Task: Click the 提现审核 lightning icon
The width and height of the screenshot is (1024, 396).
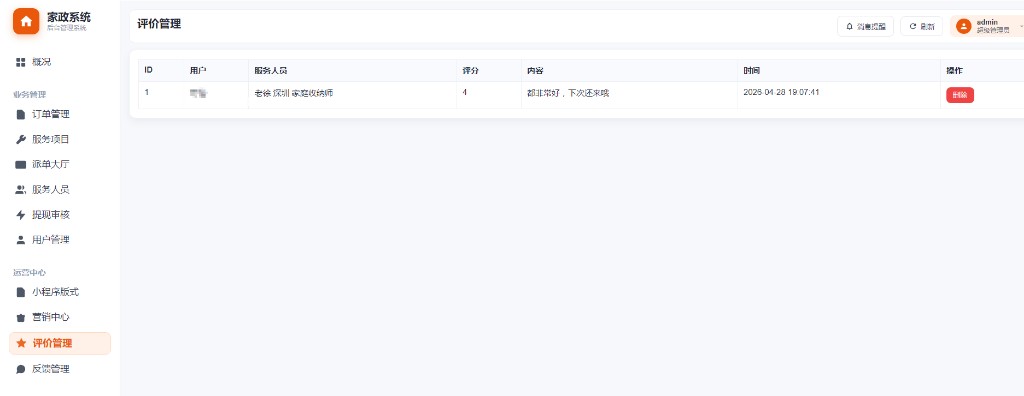Action: [20, 215]
